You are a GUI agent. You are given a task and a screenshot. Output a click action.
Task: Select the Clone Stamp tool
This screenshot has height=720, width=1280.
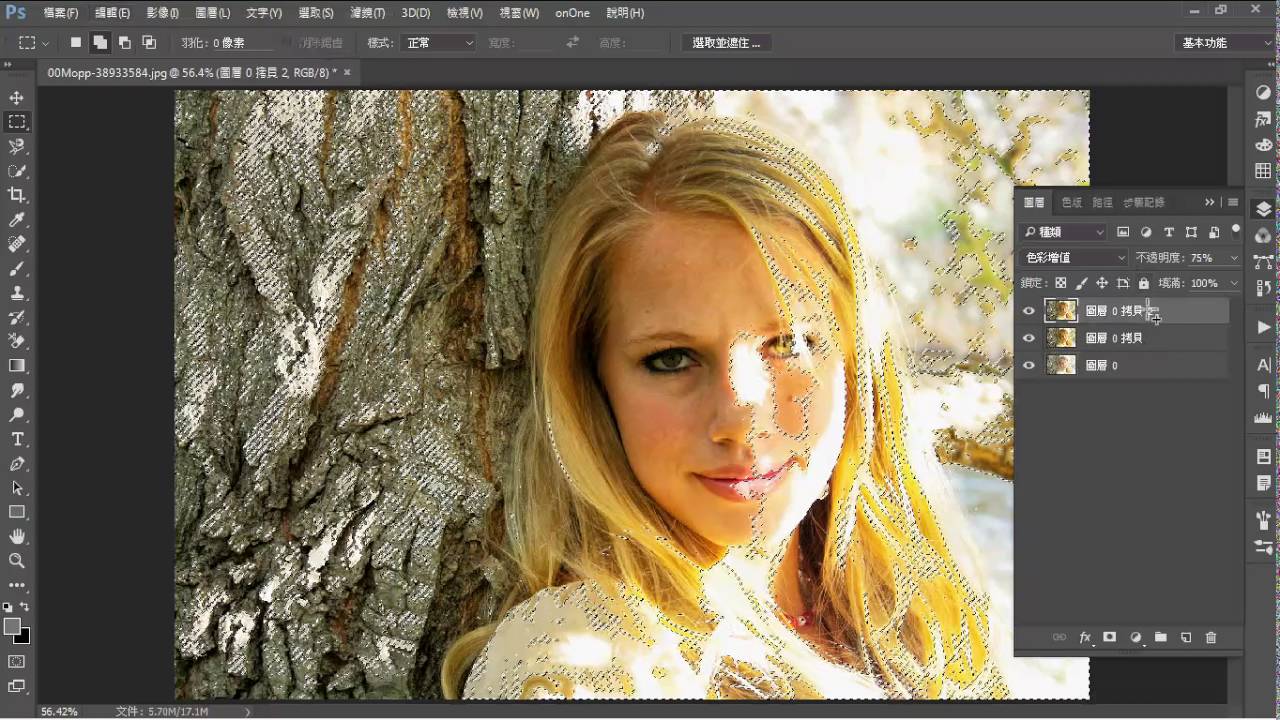[x=17, y=293]
